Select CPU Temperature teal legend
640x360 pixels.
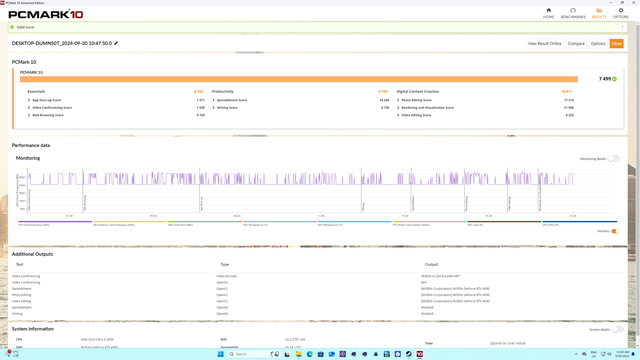(x=280, y=223)
